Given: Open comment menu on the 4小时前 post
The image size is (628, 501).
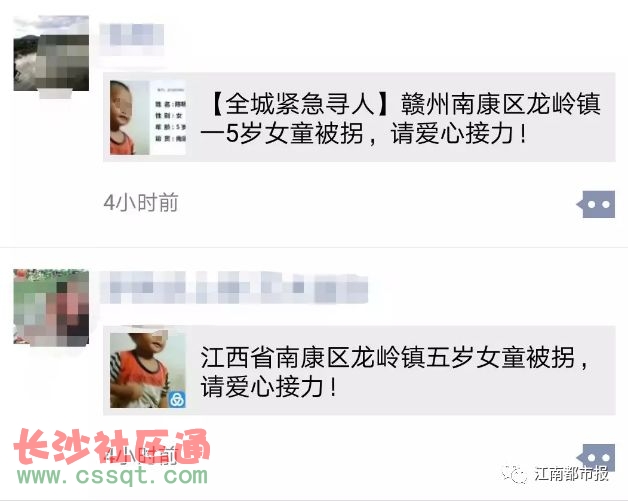Looking at the screenshot, I should point(596,204).
